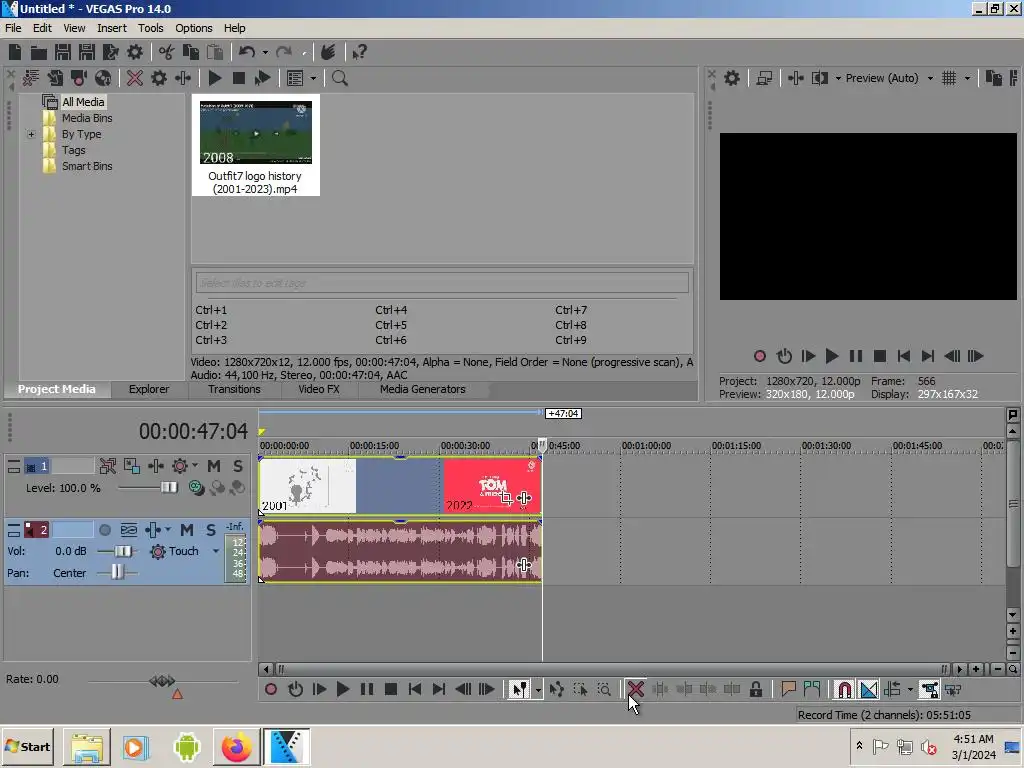This screenshot has height=768, width=1024.
Task: Play the project in Video Preview transport
Action: pyautogui.click(x=831, y=356)
